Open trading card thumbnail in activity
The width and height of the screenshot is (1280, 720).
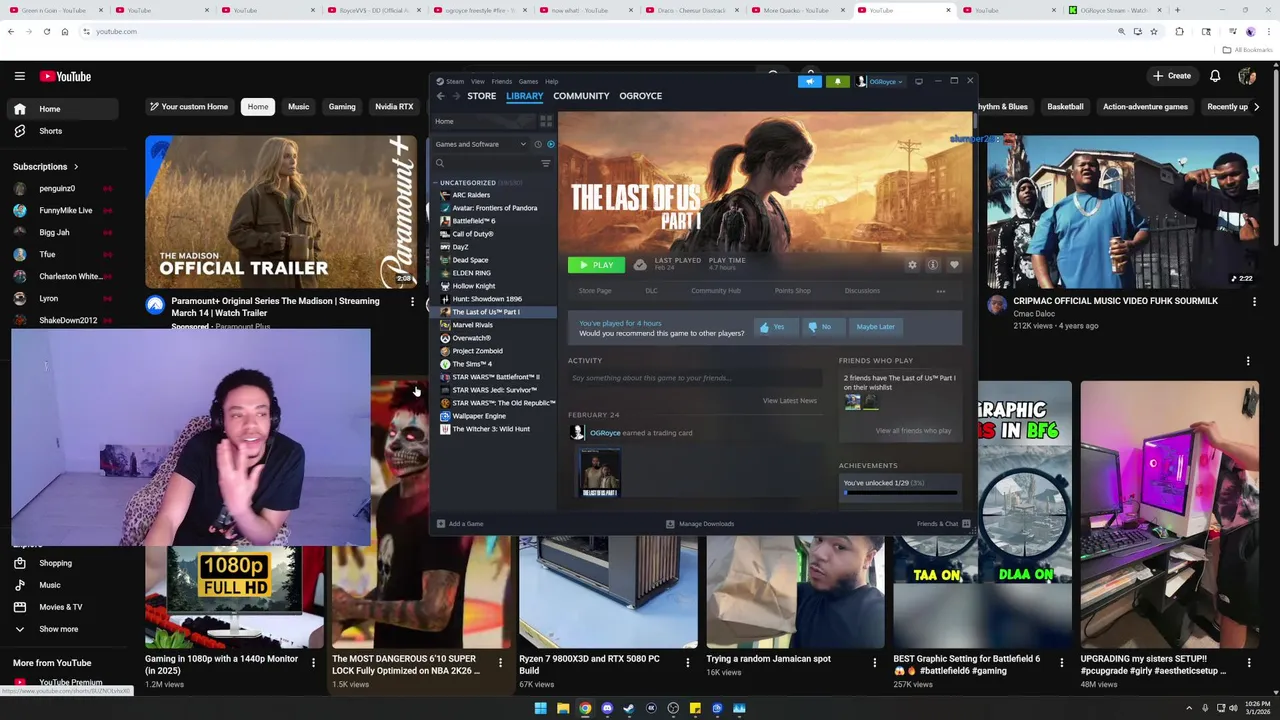click(x=600, y=473)
